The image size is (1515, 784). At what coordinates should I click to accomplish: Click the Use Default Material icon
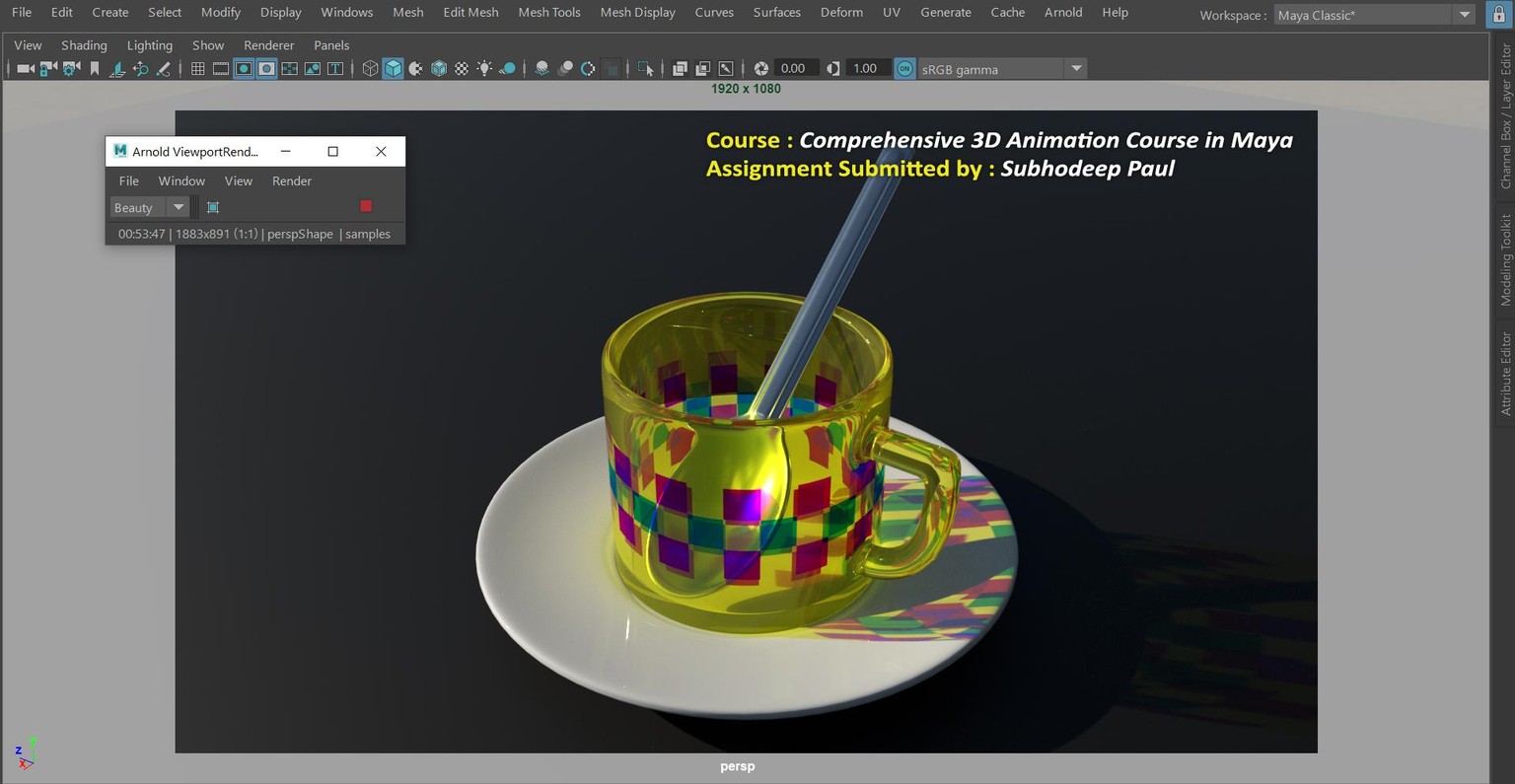pyautogui.click(x=415, y=68)
